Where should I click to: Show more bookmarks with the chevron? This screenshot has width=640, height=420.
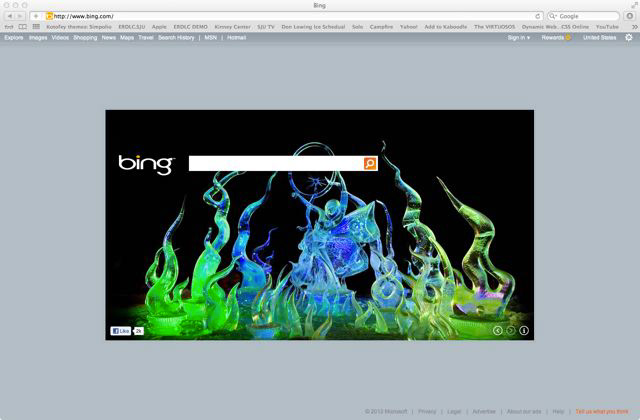pos(634,27)
